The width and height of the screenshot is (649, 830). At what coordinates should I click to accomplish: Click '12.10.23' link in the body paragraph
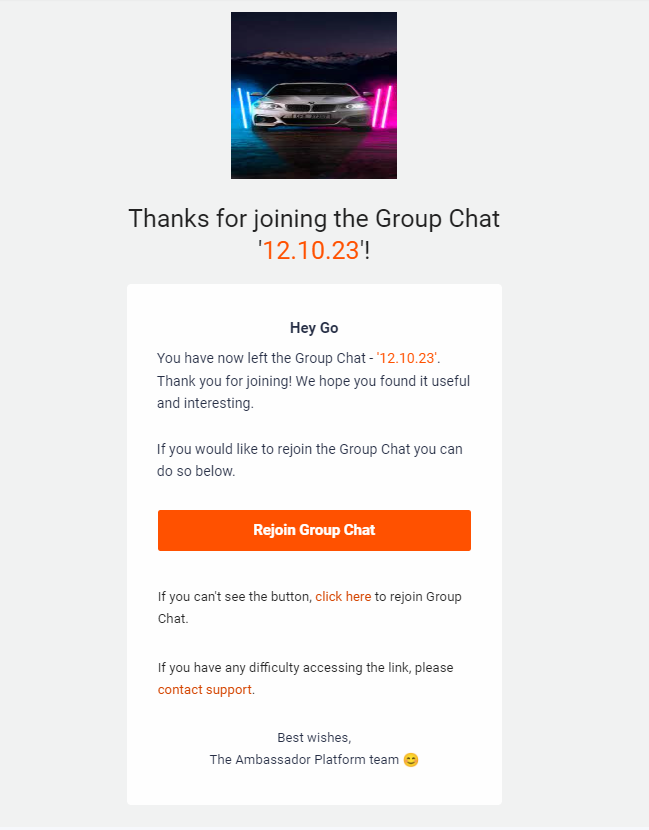click(407, 358)
